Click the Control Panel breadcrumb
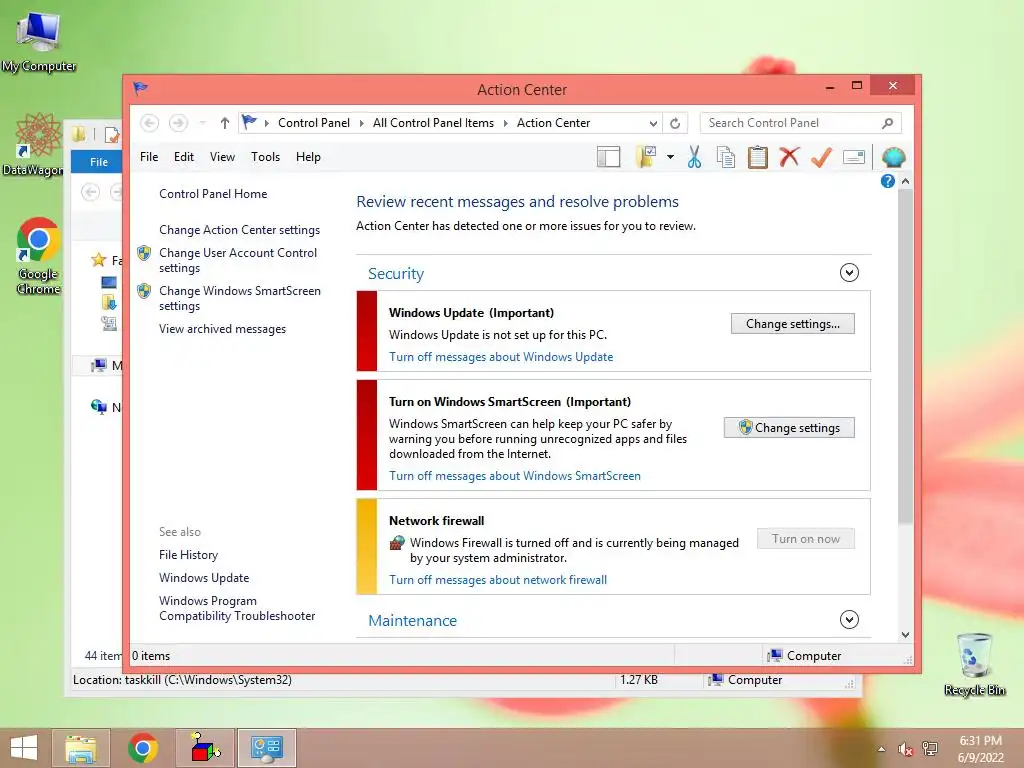Image resolution: width=1024 pixels, height=768 pixels. tap(313, 123)
